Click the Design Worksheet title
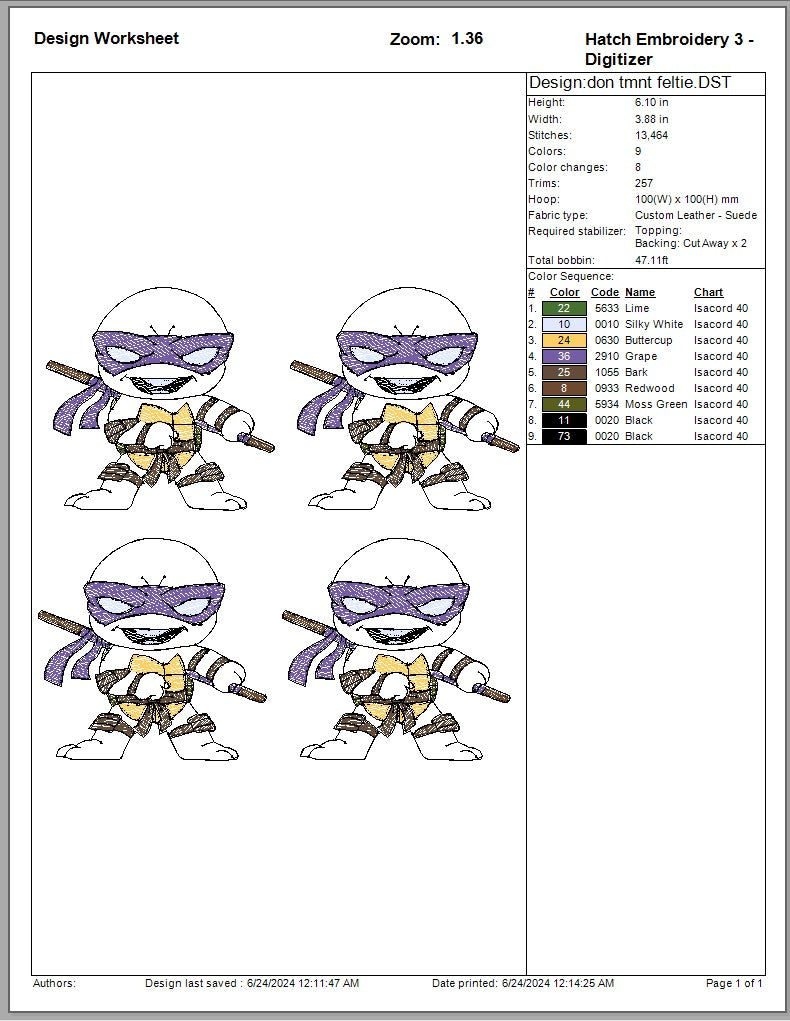Screen dimensions: 790x1021 tap(106, 38)
